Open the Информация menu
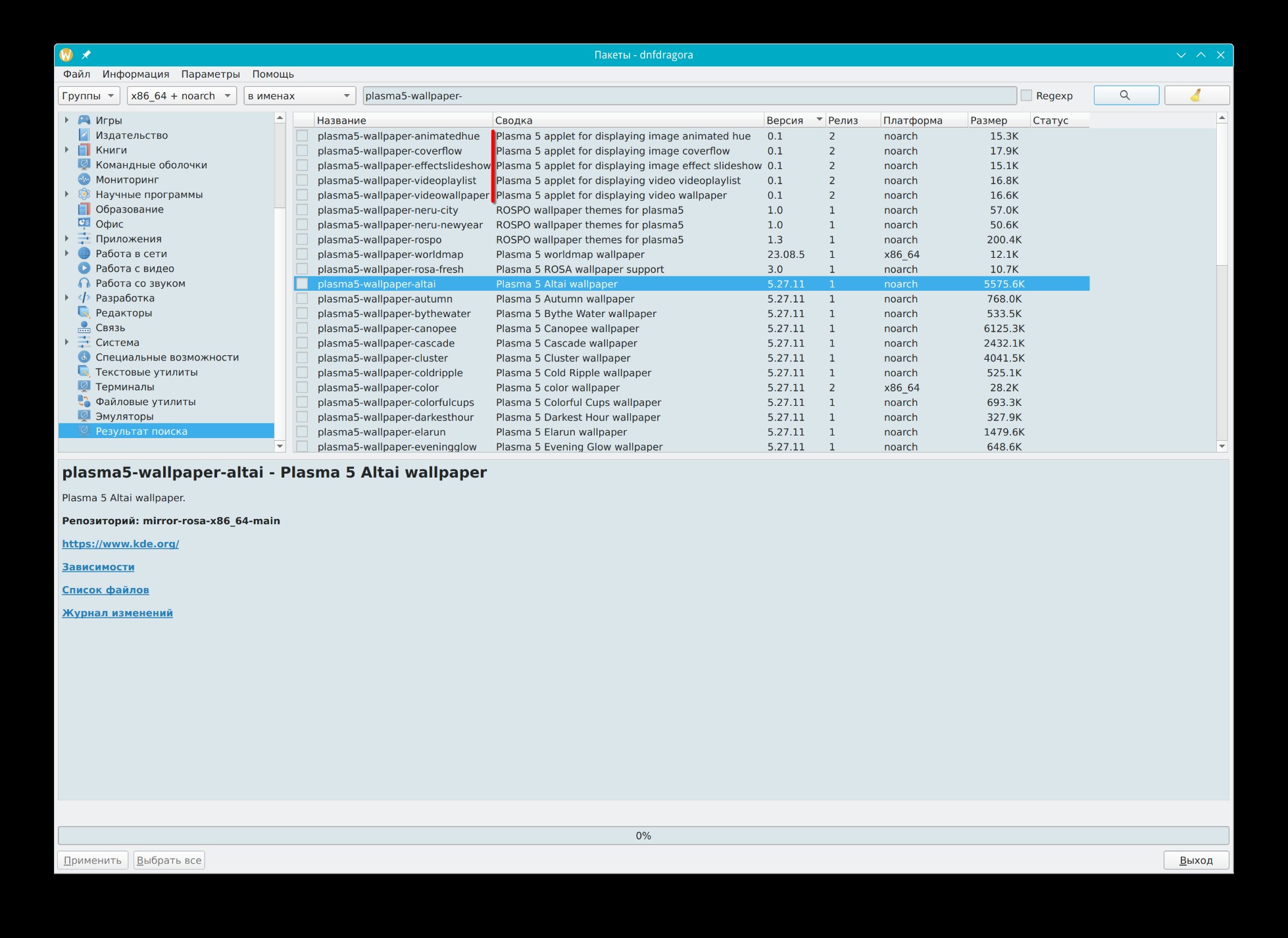Viewport: 1288px width, 938px height. [x=136, y=74]
